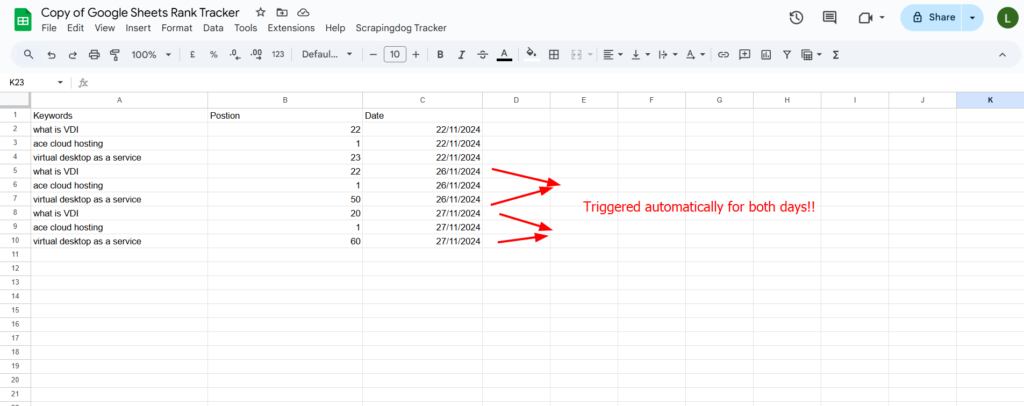Decrease decimal places
Screen dimensions: 1024x406
tap(235, 55)
